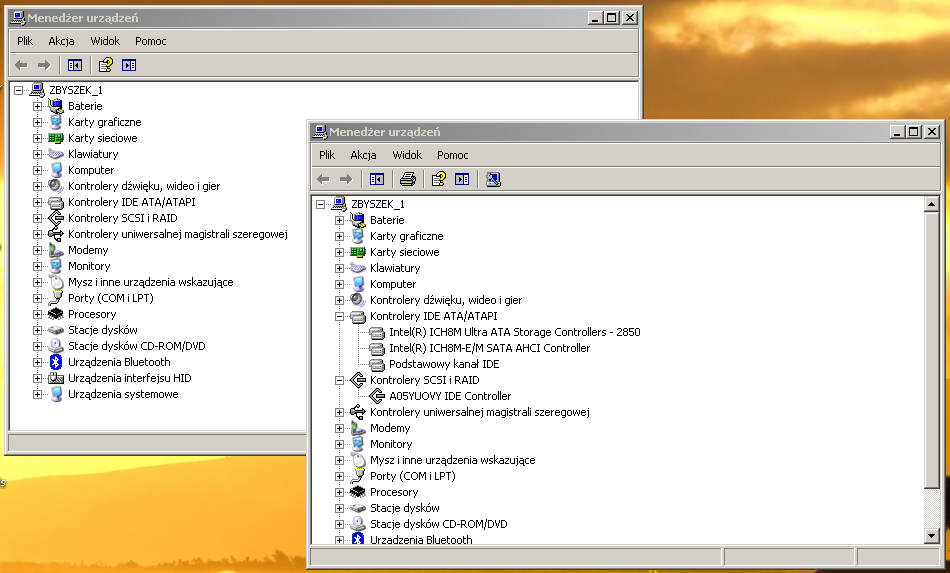Screen dimensions: 950x573
Task: Click mouse icon for Mysz in background window
Action: (x=56, y=282)
